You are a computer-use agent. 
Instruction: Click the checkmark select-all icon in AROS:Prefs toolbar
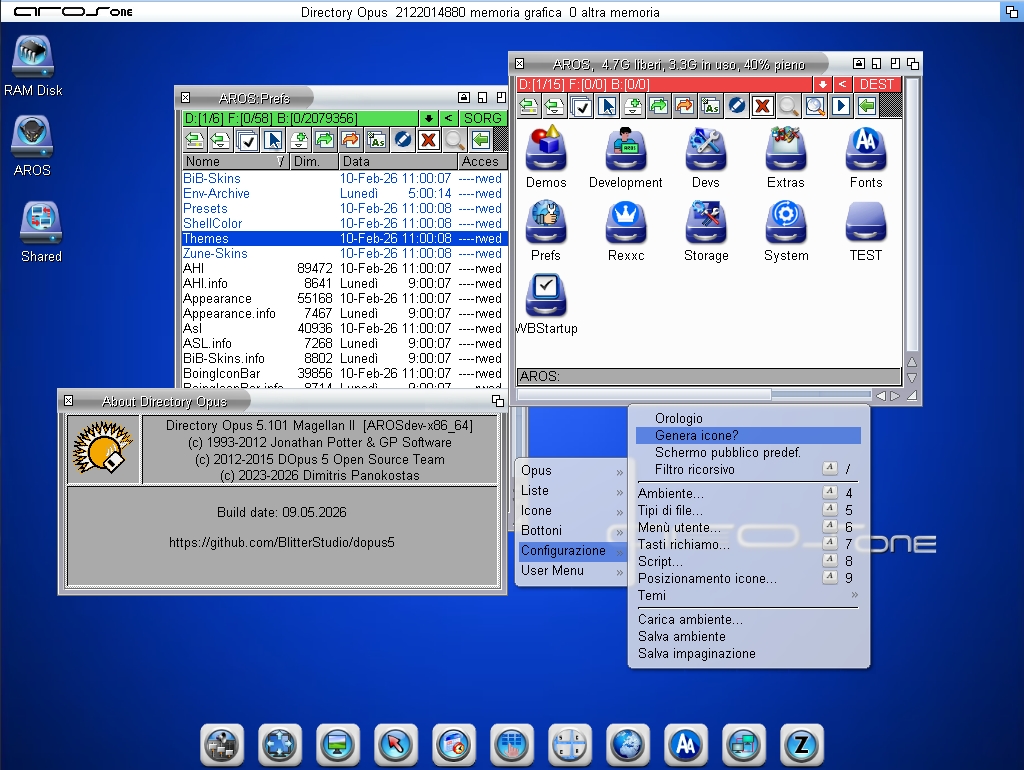(x=247, y=140)
